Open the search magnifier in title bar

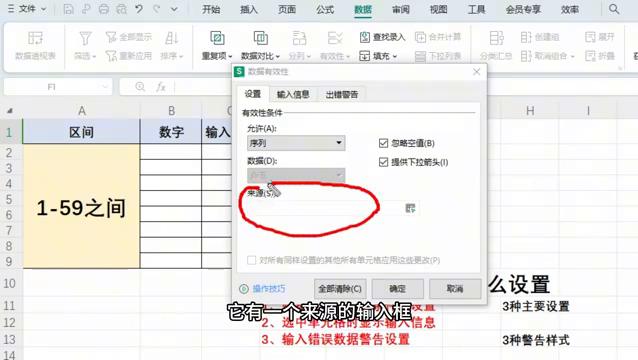(x=614, y=9)
